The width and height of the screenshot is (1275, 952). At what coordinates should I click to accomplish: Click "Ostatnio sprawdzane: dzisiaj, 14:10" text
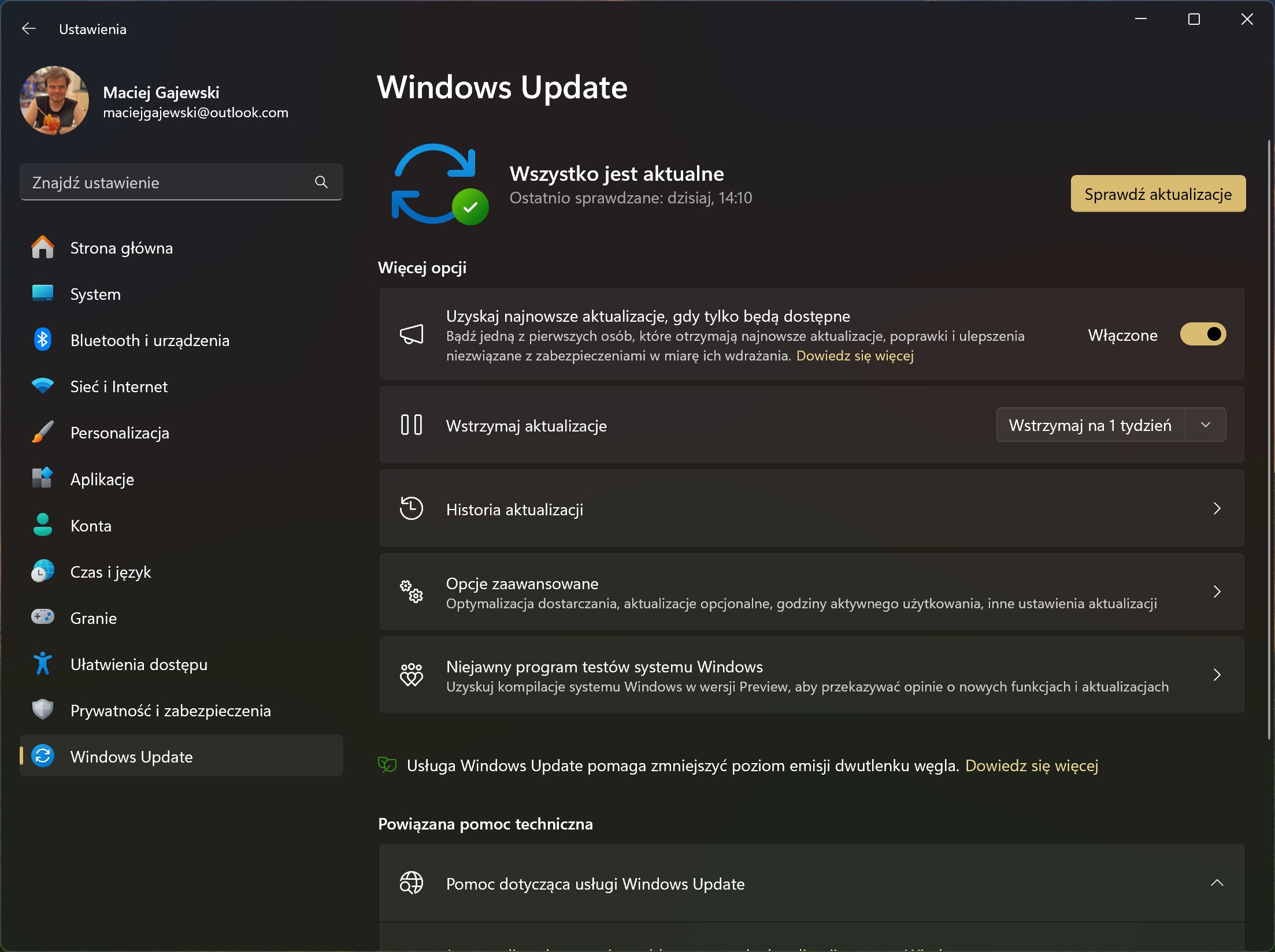[631, 198]
